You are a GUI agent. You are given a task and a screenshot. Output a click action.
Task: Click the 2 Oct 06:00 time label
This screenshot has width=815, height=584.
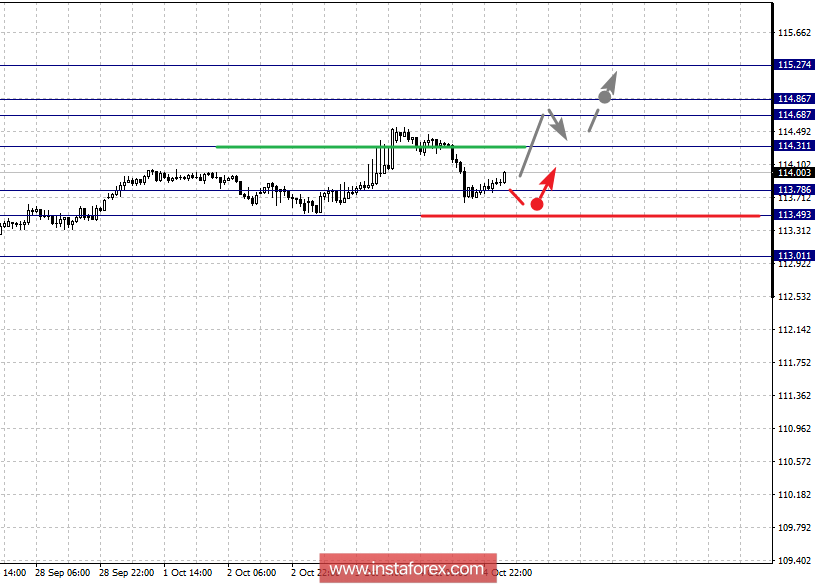click(252, 573)
